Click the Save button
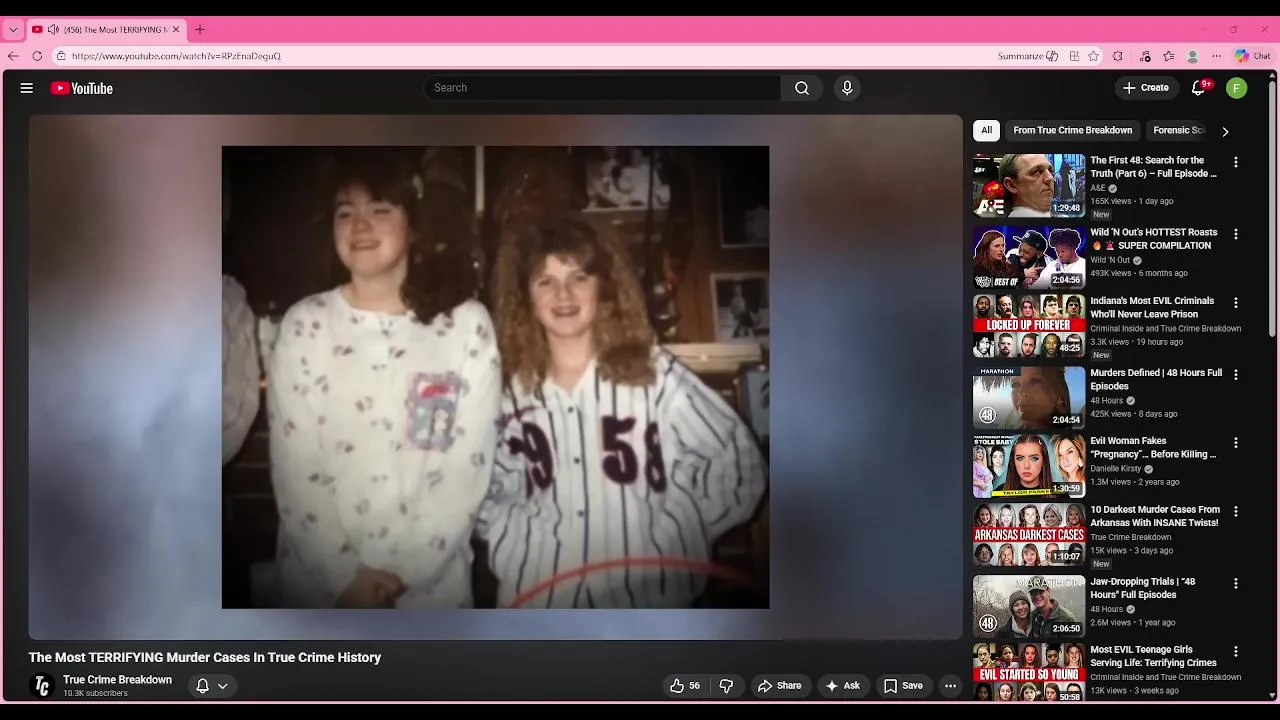The width and height of the screenshot is (1280, 720). 903,686
